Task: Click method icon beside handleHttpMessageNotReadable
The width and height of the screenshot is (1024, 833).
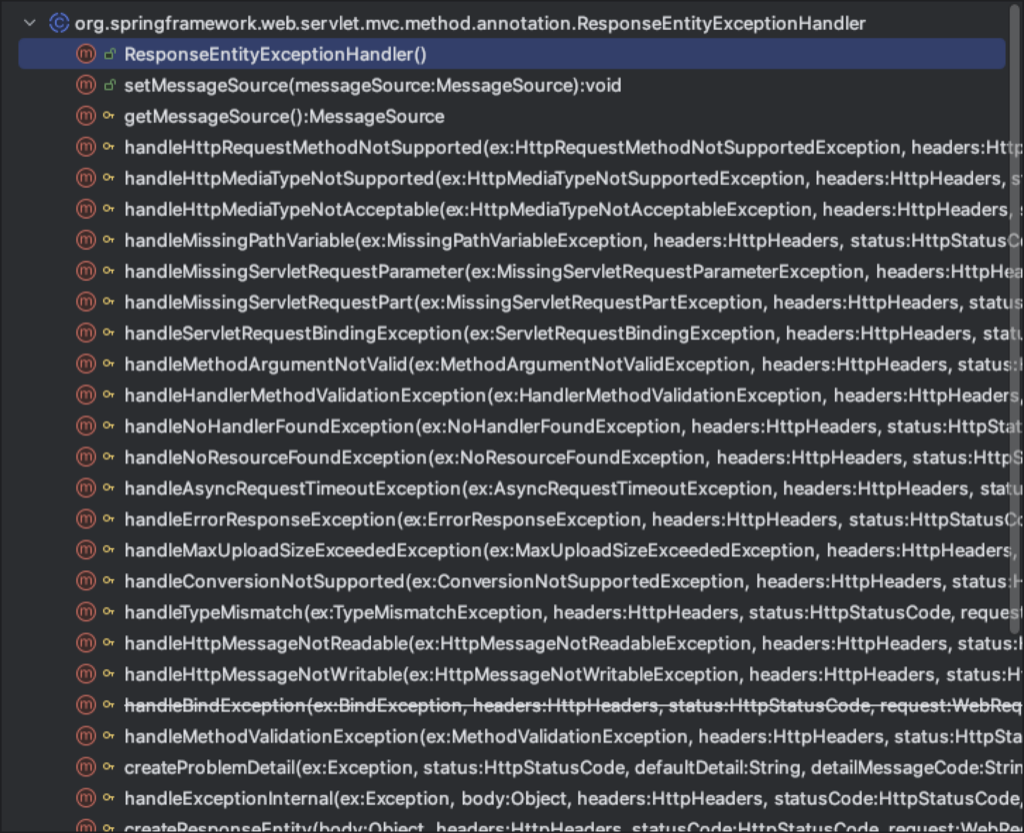Action: click(x=86, y=643)
